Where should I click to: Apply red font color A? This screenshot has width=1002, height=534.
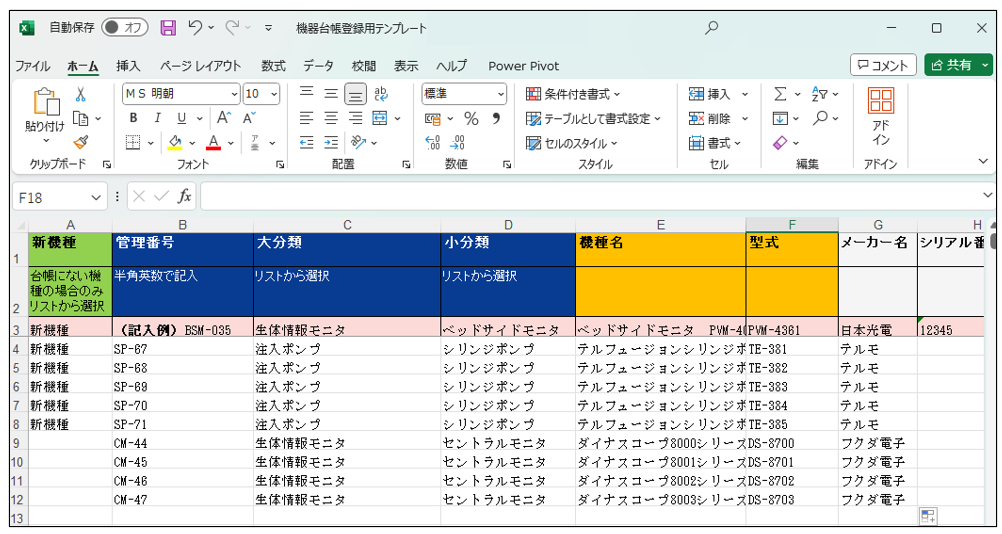[x=213, y=142]
